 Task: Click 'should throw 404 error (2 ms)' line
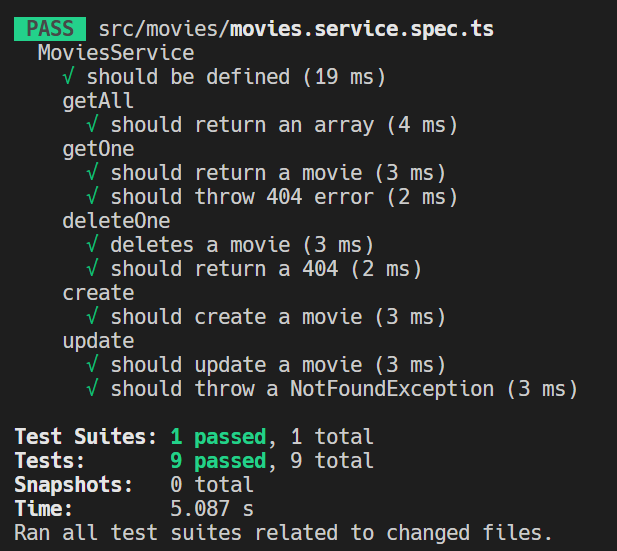pos(284,197)
